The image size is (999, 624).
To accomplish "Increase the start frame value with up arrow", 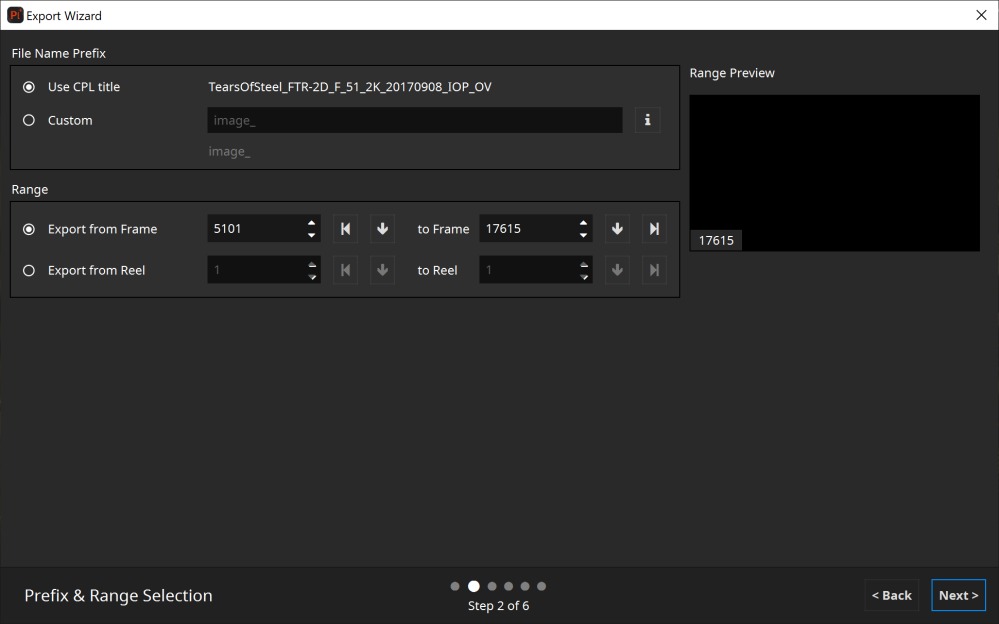I will pos(312,223).
